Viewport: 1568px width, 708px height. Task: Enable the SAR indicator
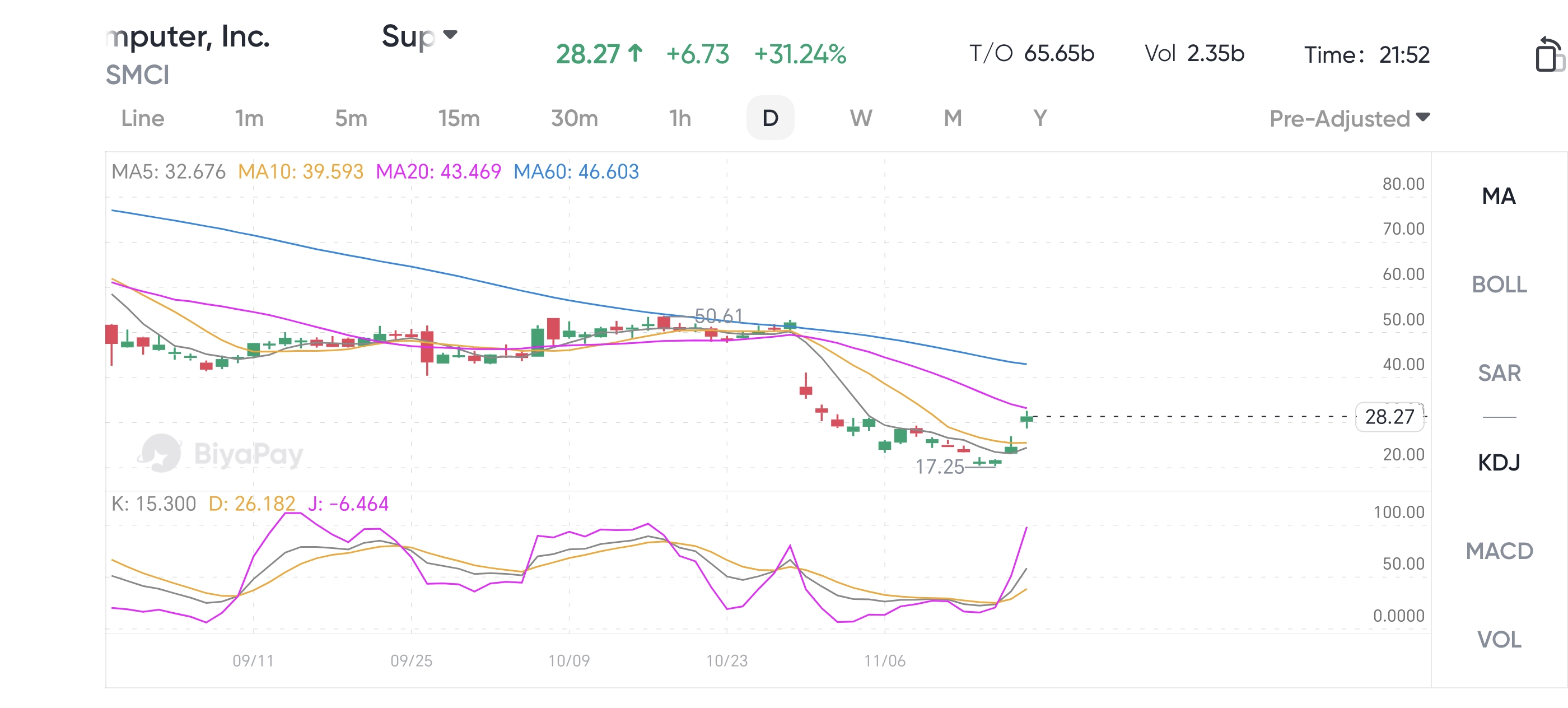pyautogui.click(x=1499, y=372)
